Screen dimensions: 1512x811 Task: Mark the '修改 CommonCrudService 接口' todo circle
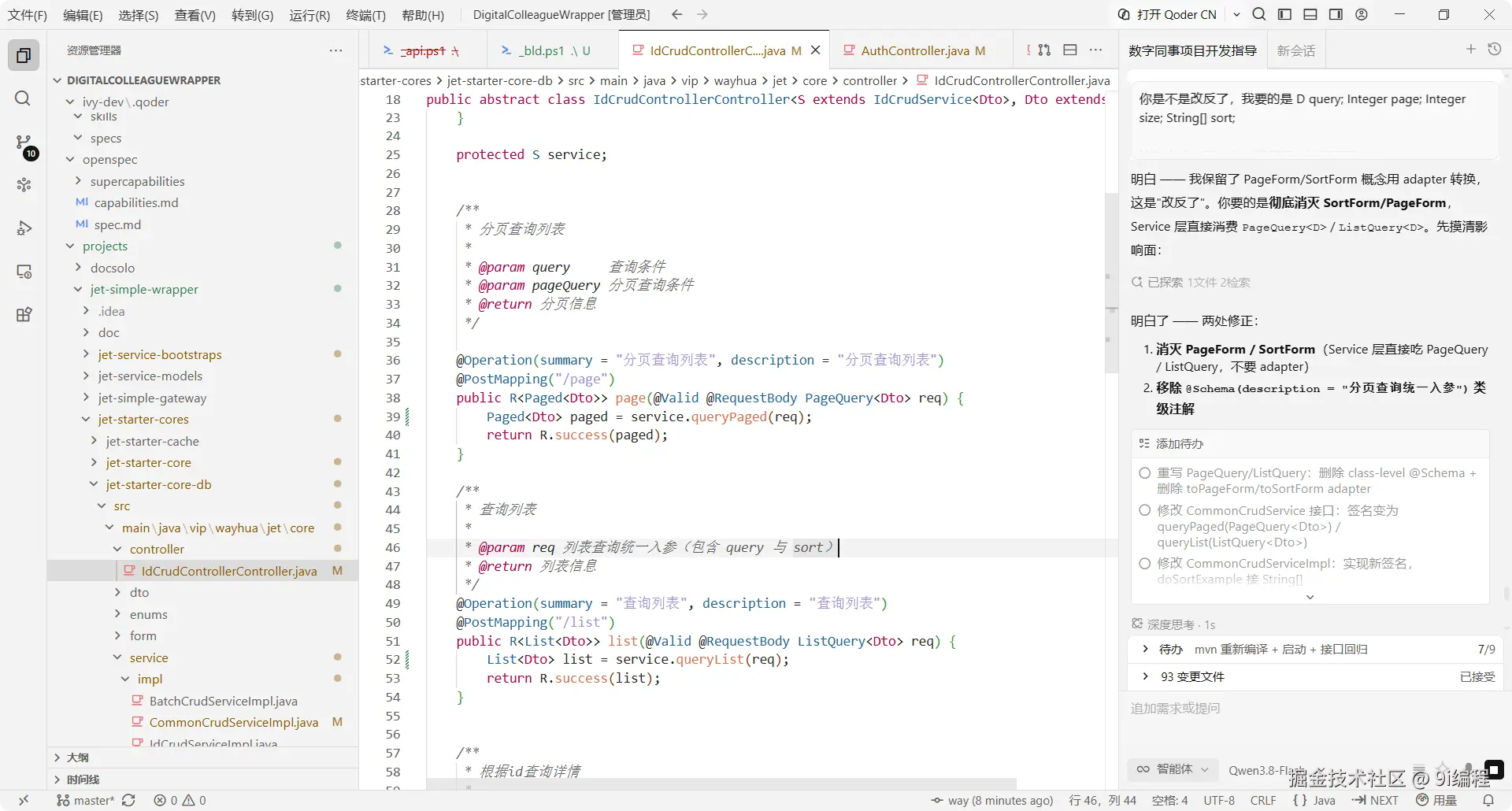coord(1145,510)
